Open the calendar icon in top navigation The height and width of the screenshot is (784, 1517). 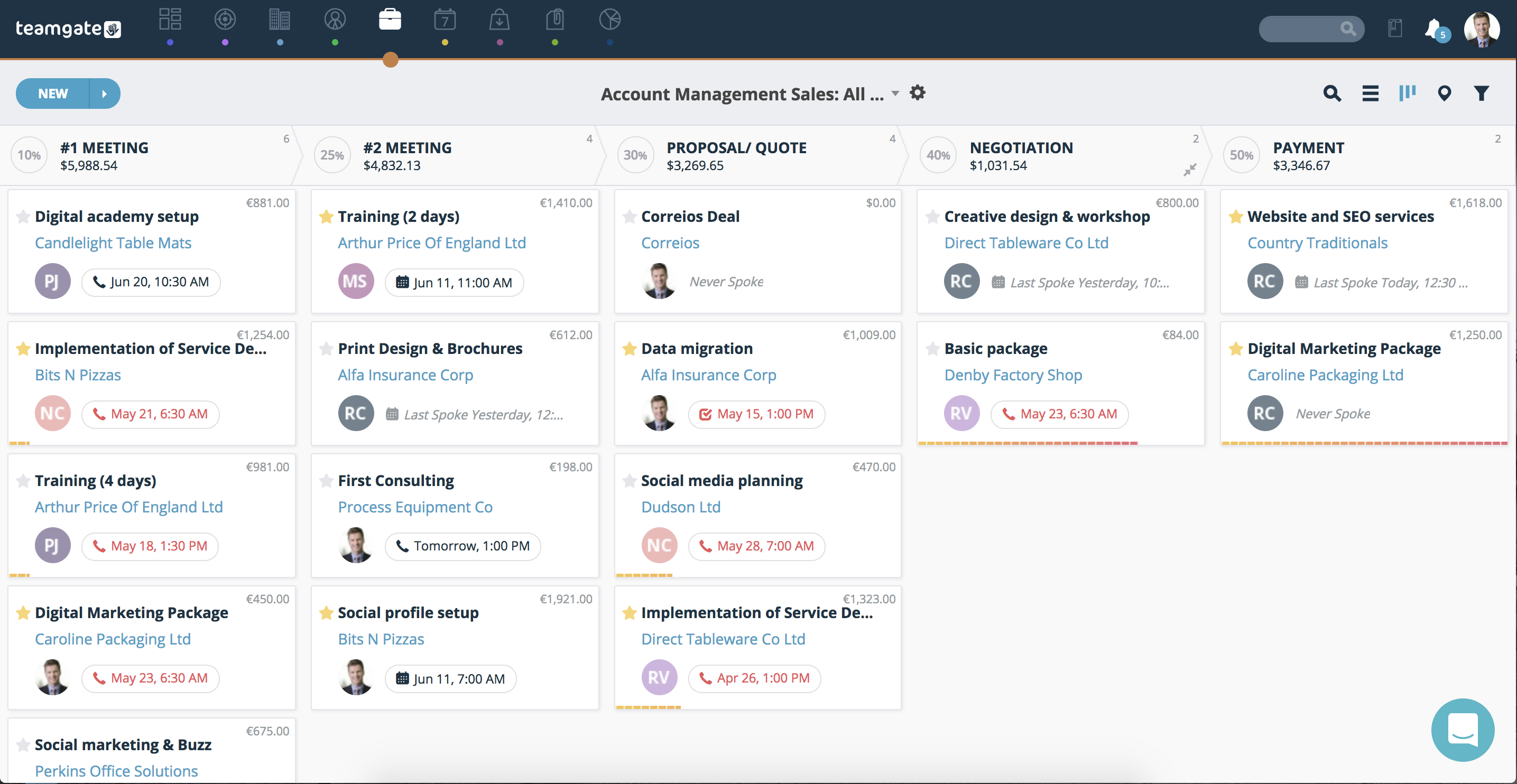[445, 20]
